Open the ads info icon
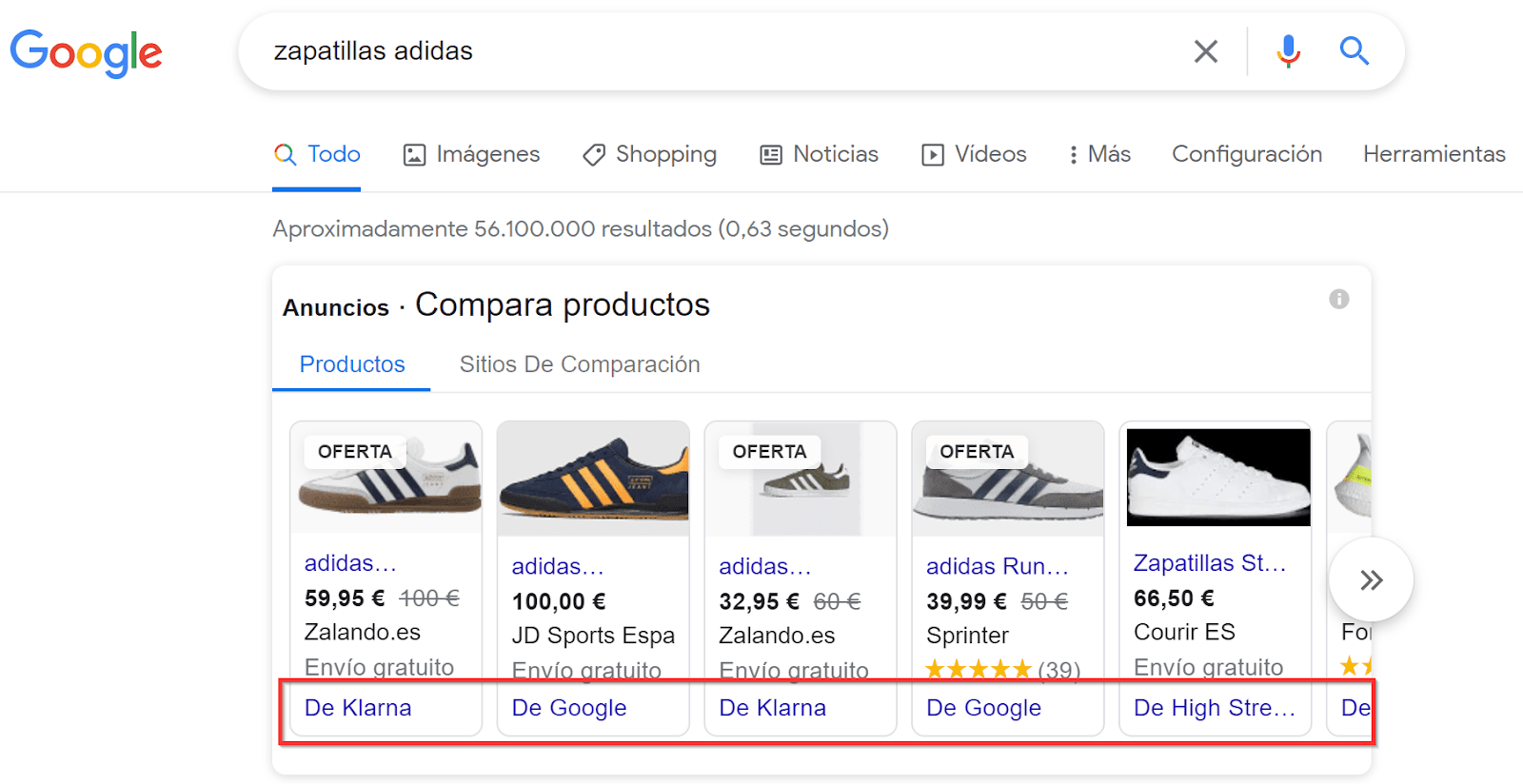 pyautogui.click(x=1339, y=300)
